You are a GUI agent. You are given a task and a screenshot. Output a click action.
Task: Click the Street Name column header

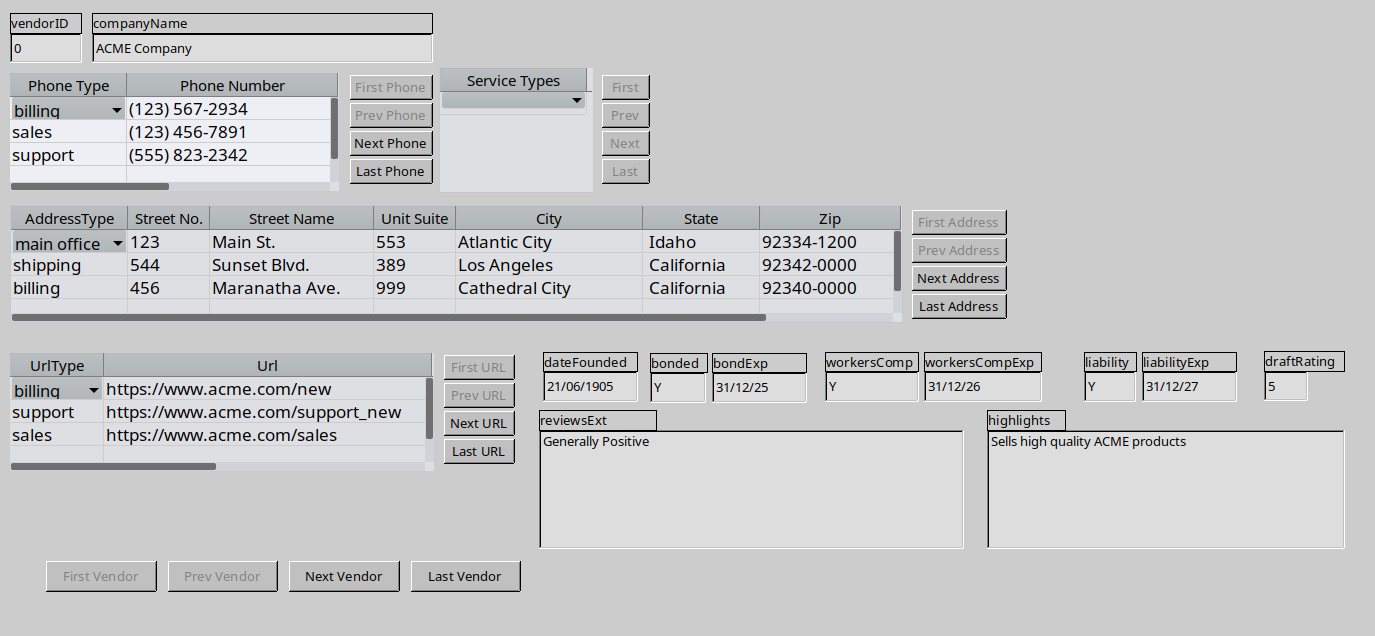pos(291,219)
